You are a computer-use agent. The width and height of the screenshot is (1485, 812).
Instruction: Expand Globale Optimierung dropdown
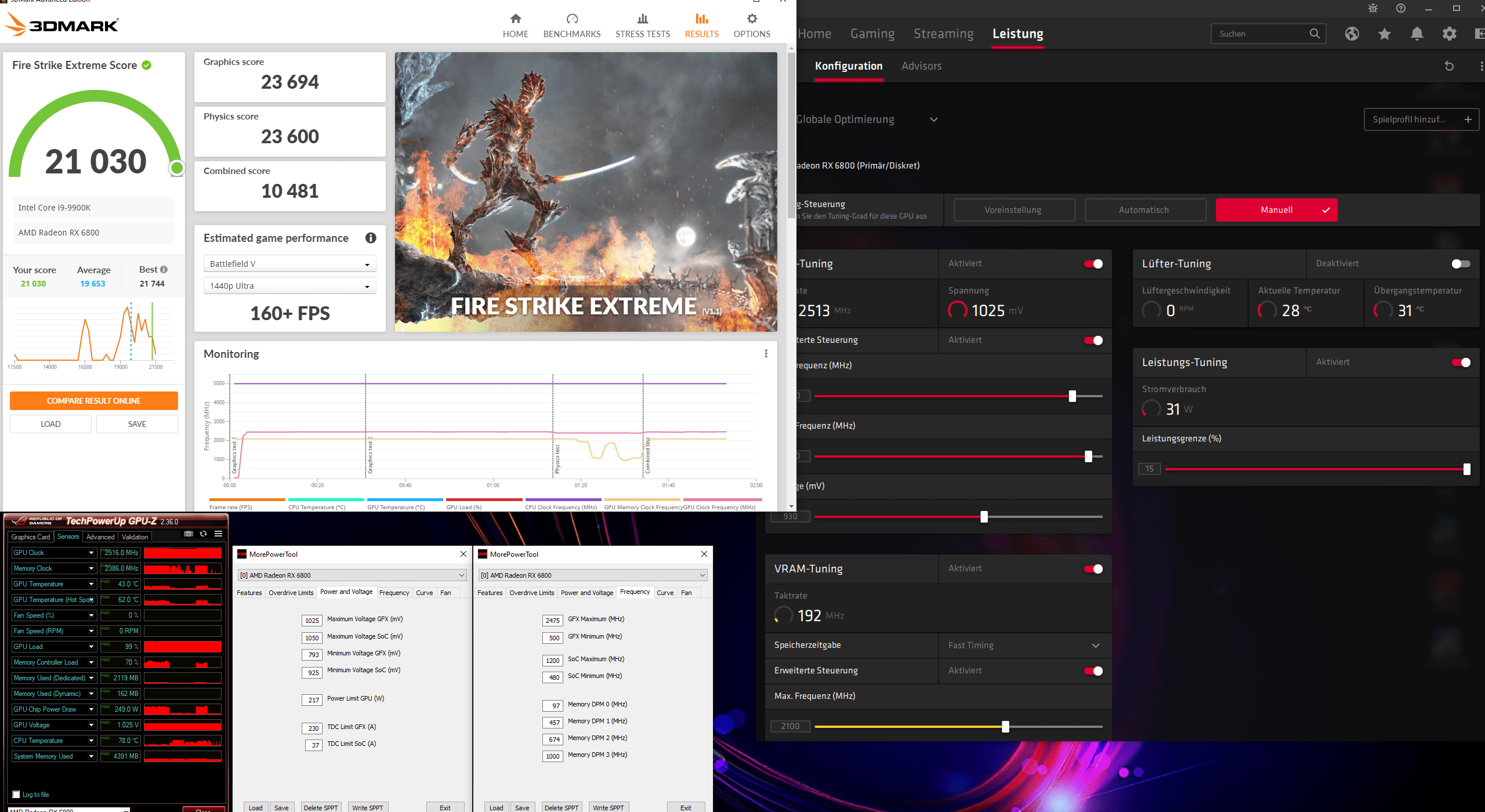point(930,119)
